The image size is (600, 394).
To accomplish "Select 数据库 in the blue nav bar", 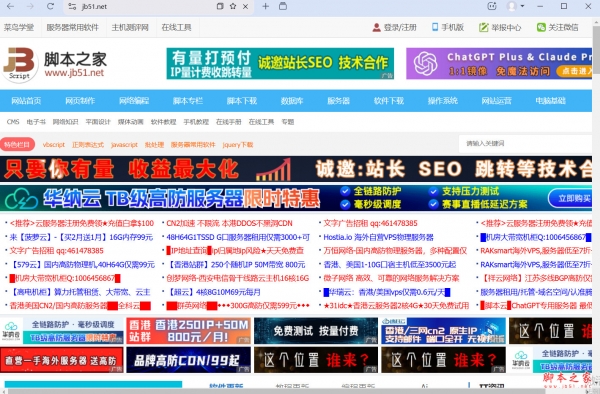I will pos(292,101).
